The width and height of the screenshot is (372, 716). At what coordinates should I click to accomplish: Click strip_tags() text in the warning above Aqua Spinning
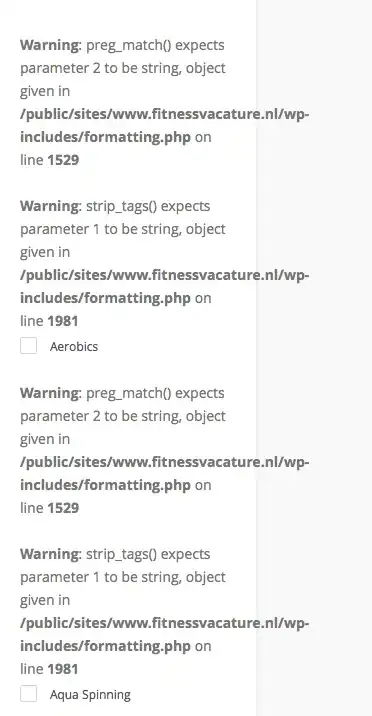point(121,554)
